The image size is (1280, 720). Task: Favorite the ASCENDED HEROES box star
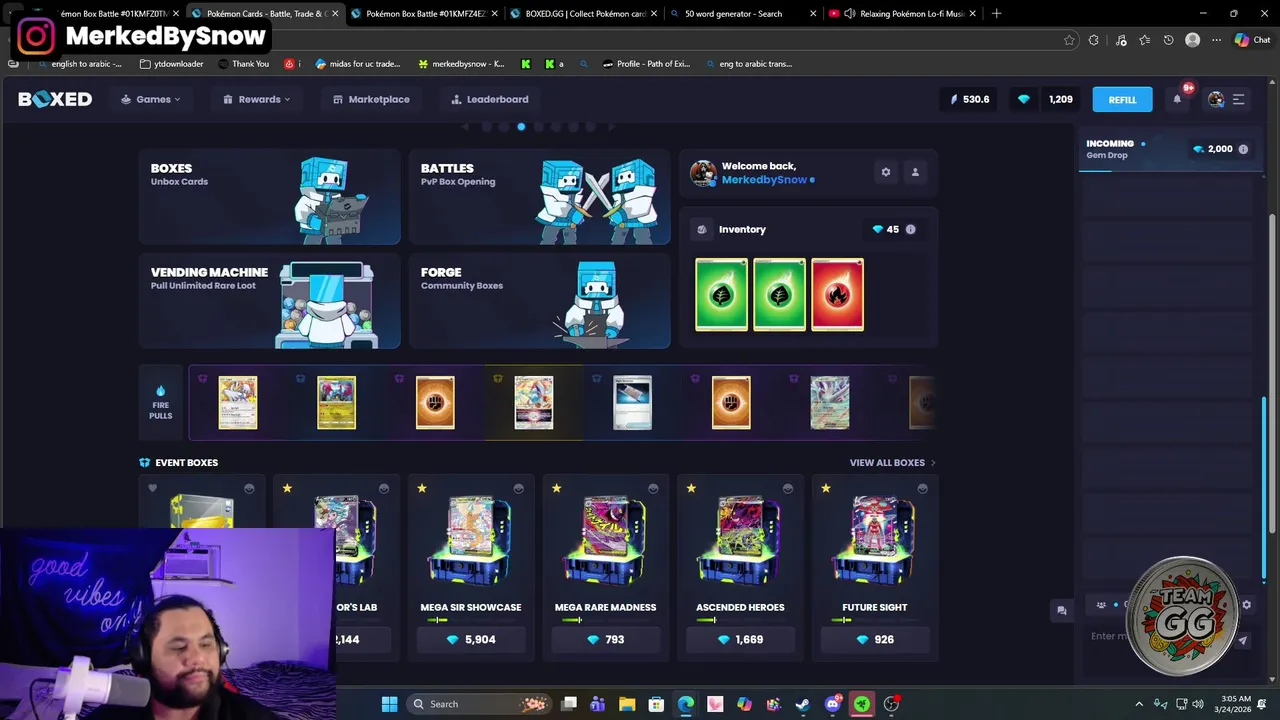click(x=691, y=488)
